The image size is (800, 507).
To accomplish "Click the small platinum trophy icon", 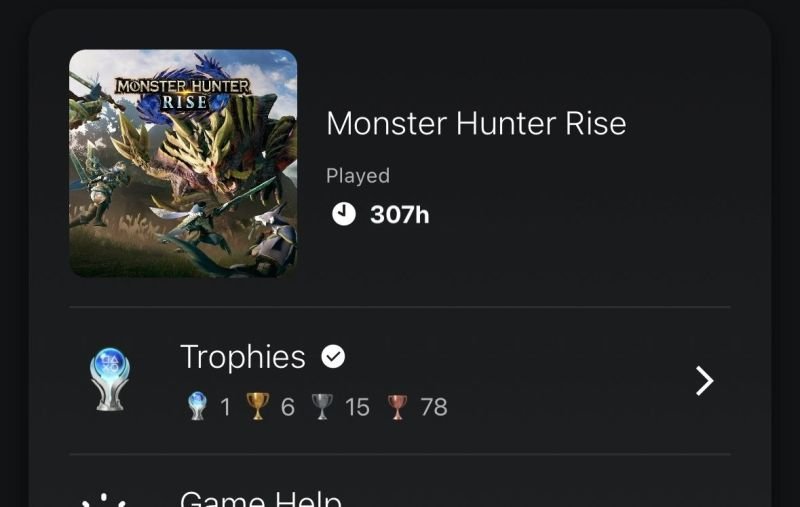I will (197, 407).
